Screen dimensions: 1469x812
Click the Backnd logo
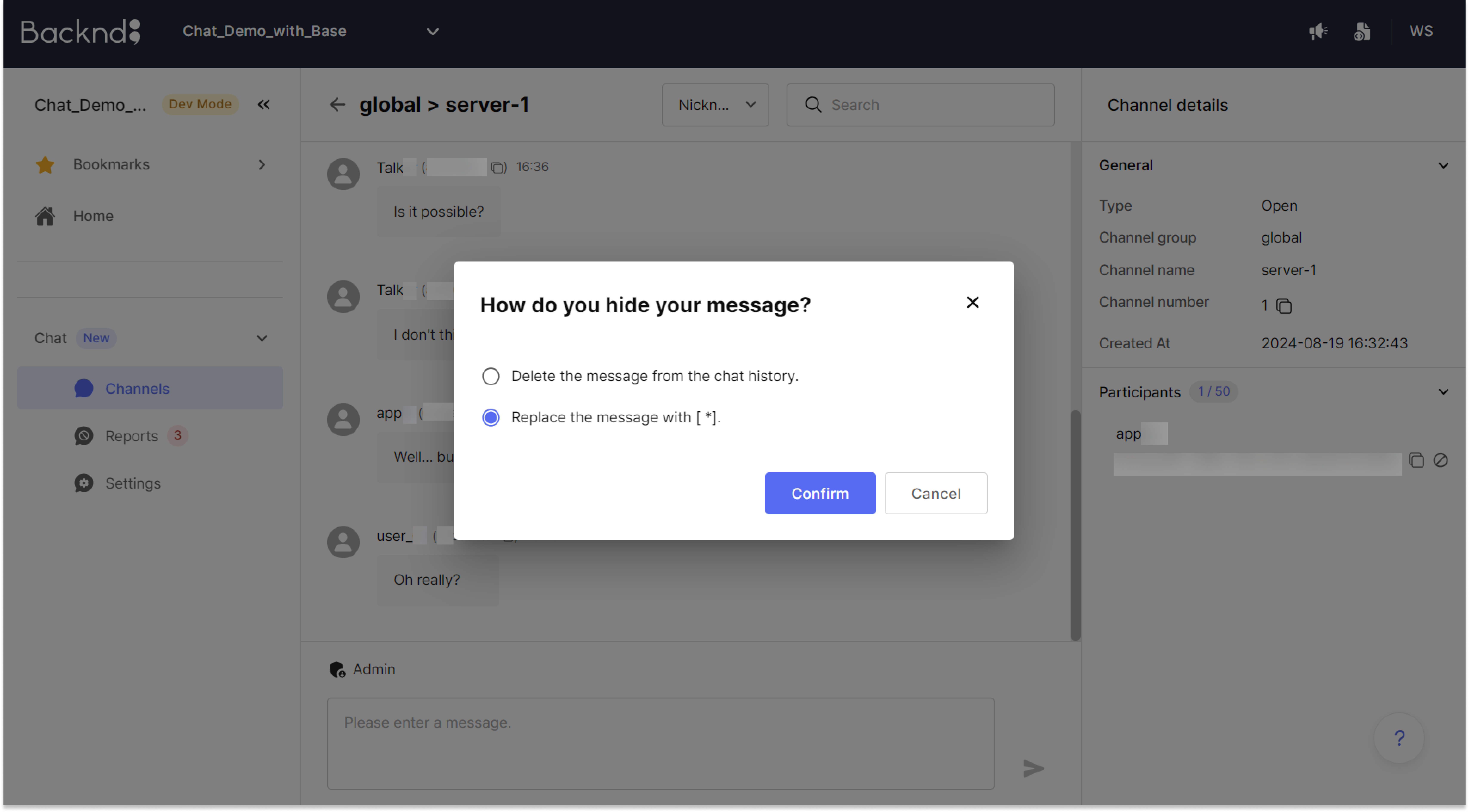click(x=80, y=31)
